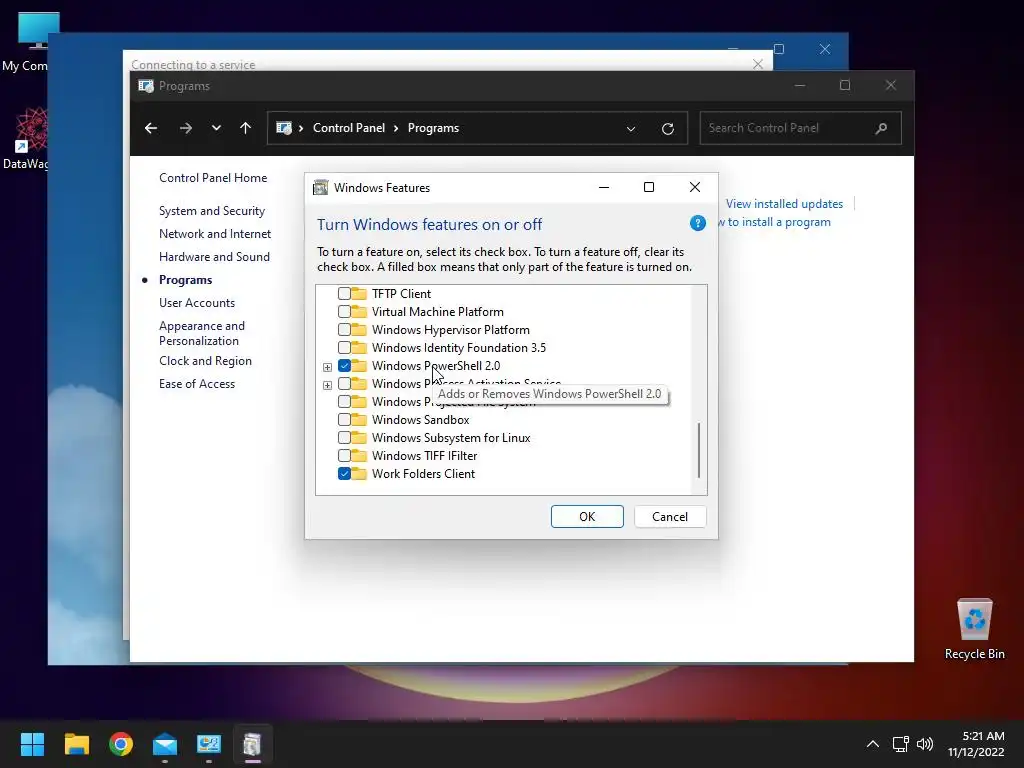Screen dimensions: 1024x768
Task: Select the Work Folders Client label
Action: point(423,474)
